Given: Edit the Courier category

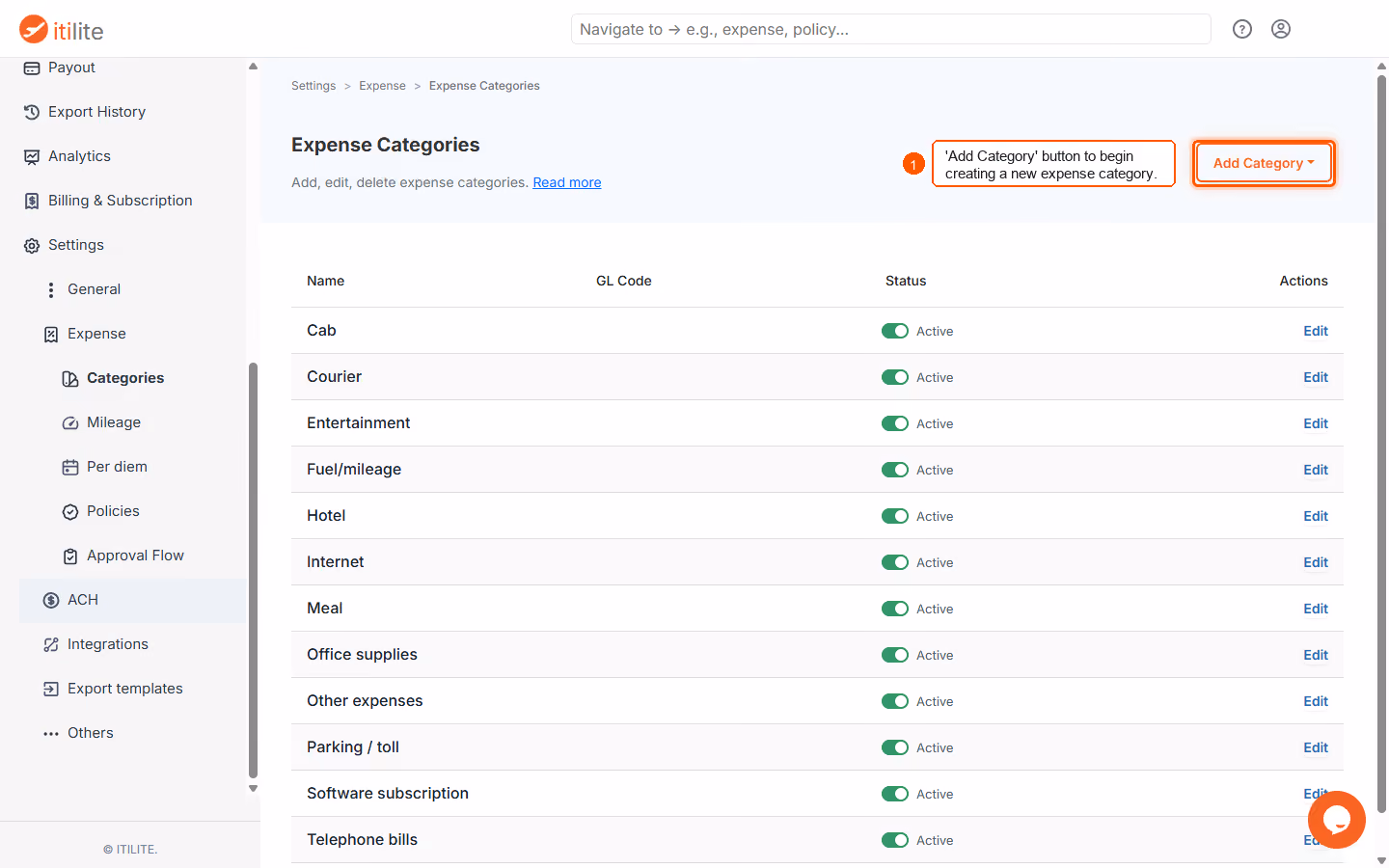Looking at the screenshot, I should 1316,377.
